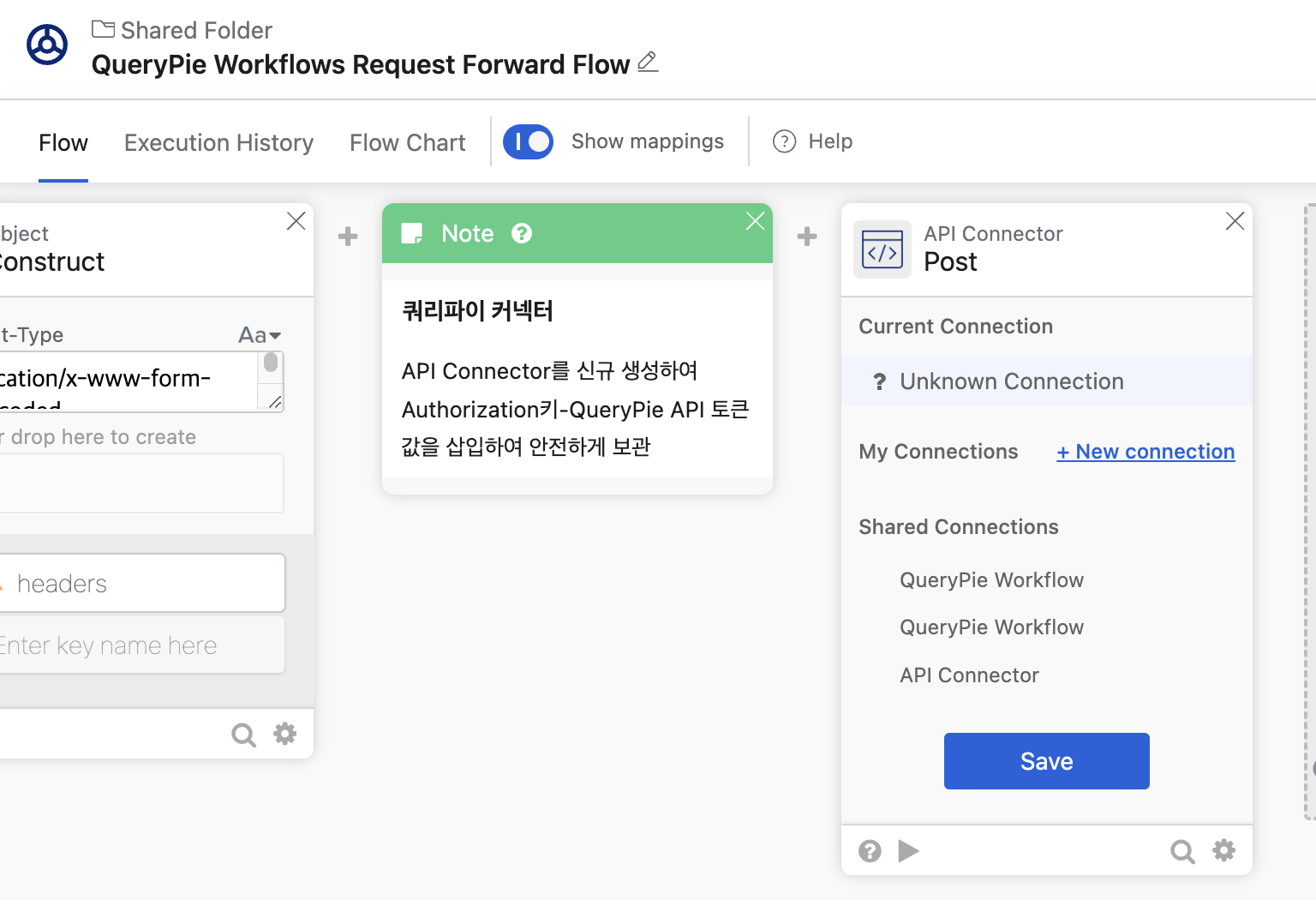The image size is (1316, 900).
Task: Close the Note card
Action: point(755,221)
